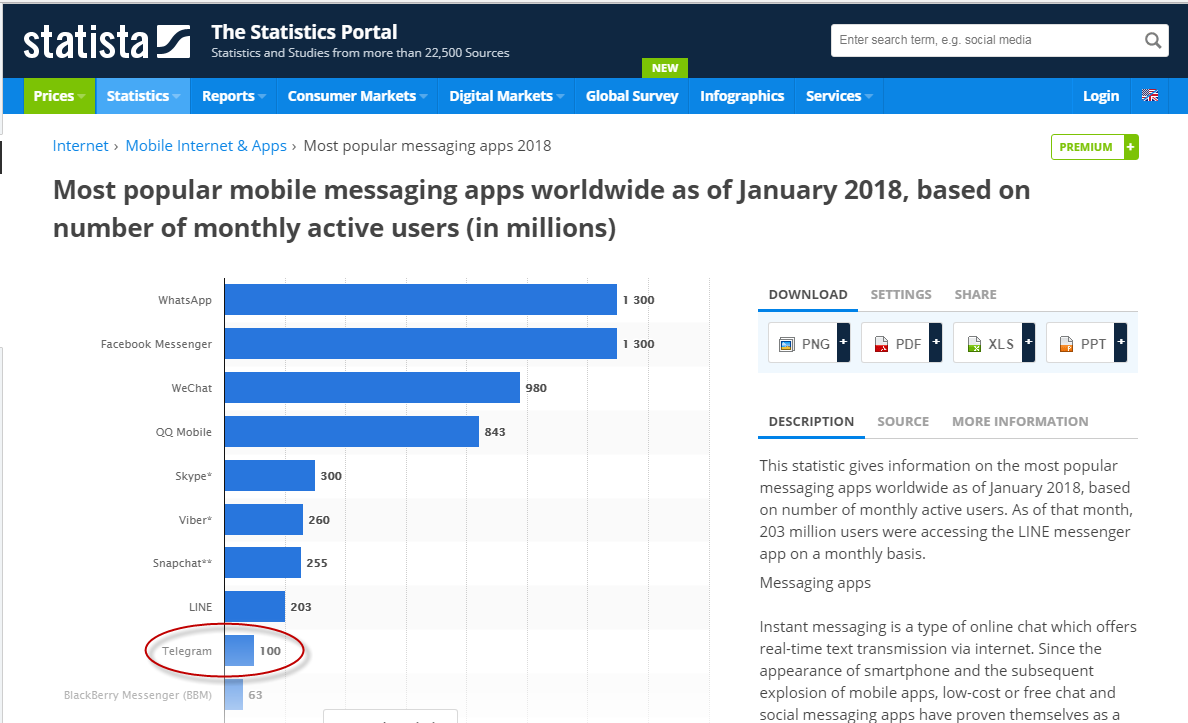Open the Digital Markets dropdown
The width and height of the screenshot is (1188, 723).
tap(506, 96)
